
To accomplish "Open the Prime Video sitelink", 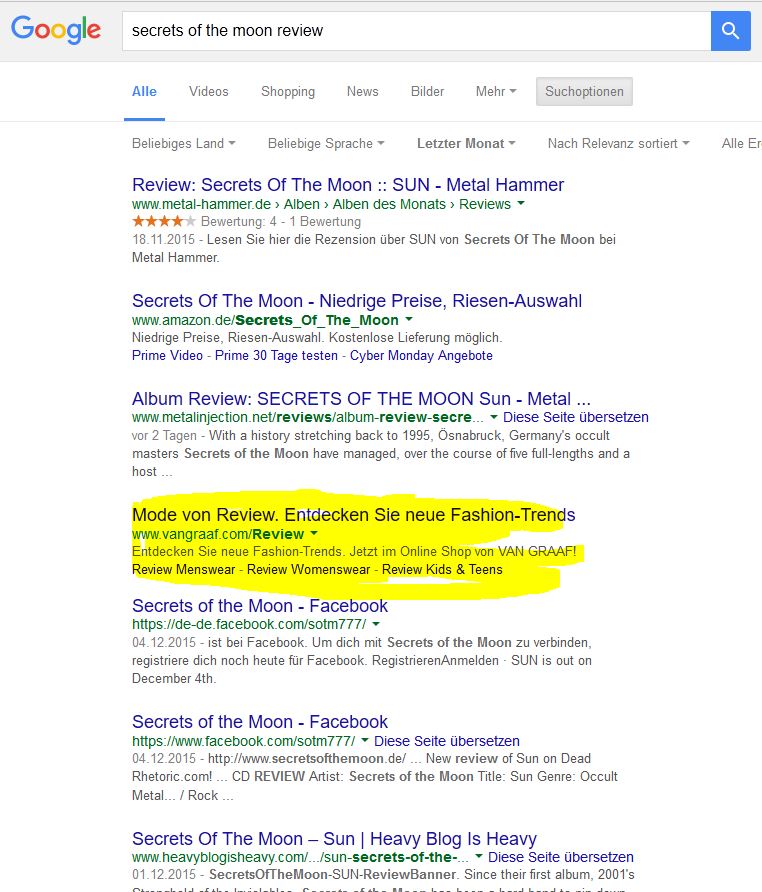I will tap(167, 356).
